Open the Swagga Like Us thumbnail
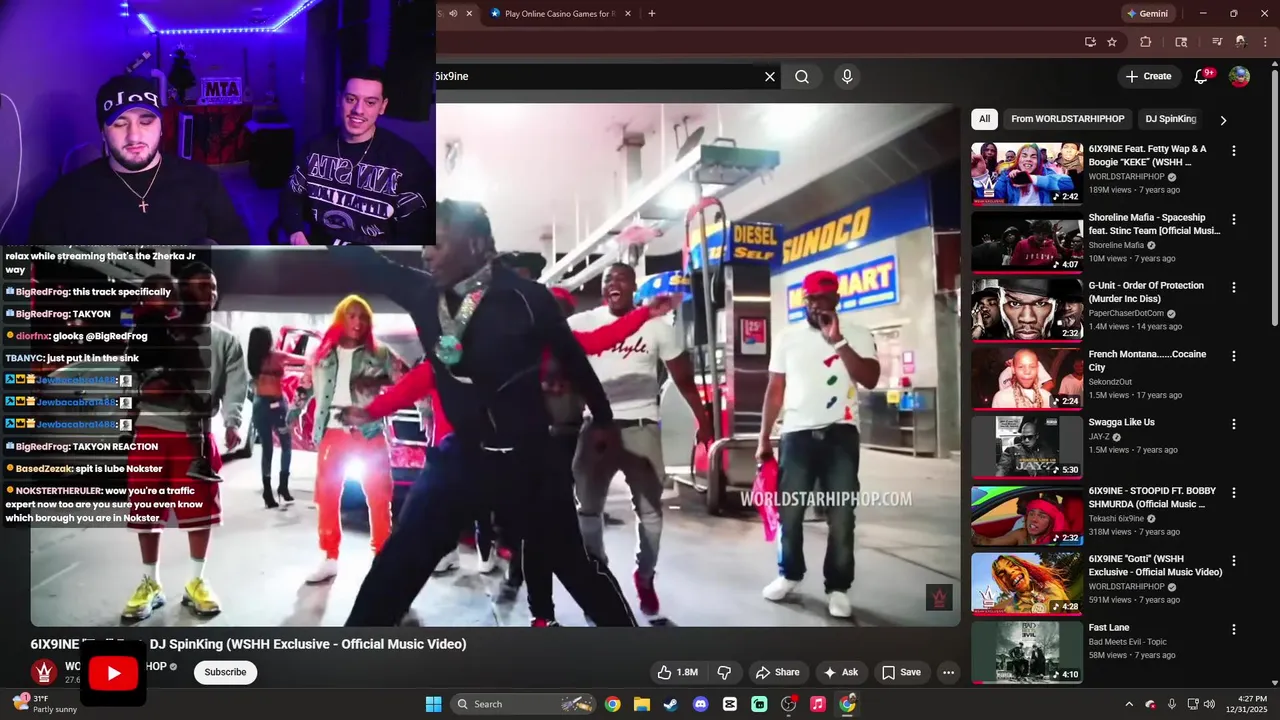This screenshot has width=1280, height=720. (1027, 447)
